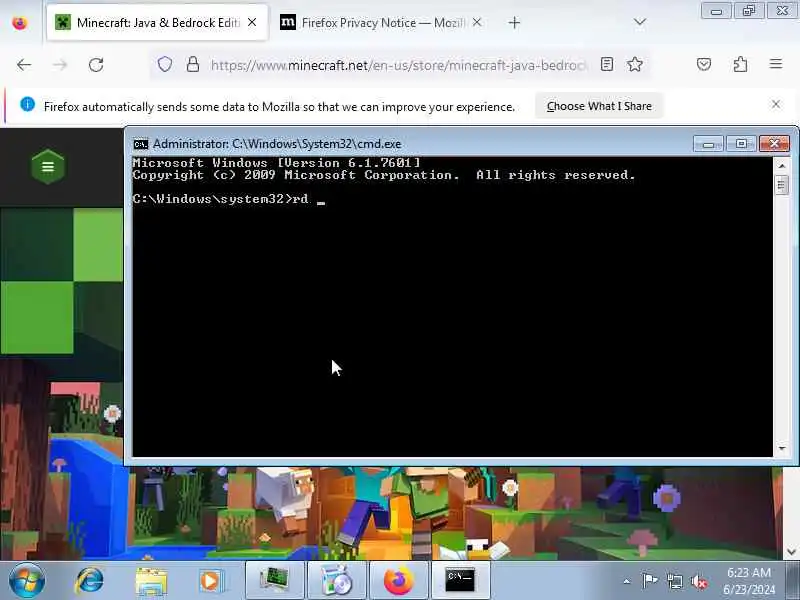Minimize the cmd.exe window
The width and height of the screenshot is (800, 600).
tap(708, 144)
